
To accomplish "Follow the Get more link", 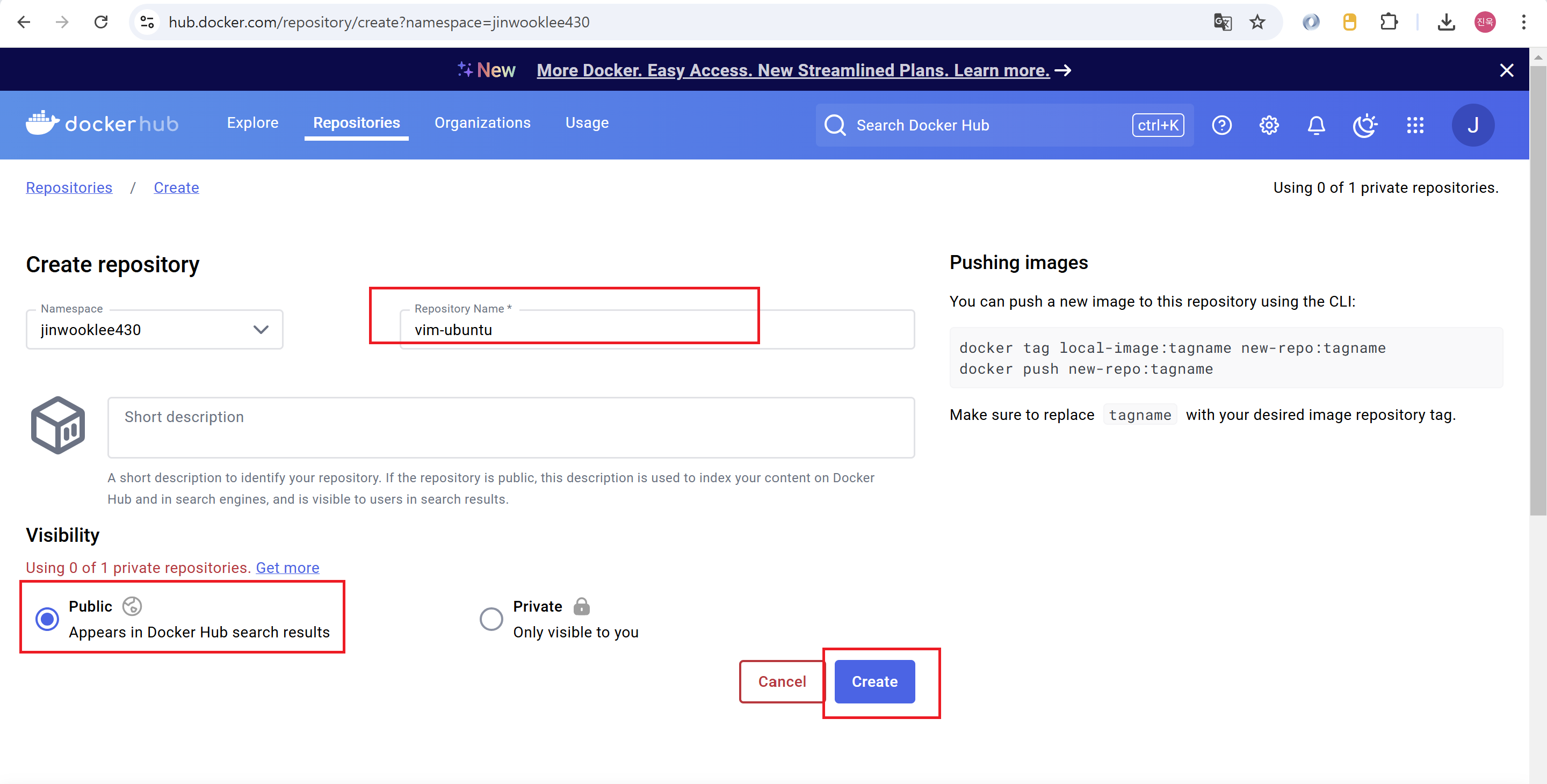I will pos(287,567).
